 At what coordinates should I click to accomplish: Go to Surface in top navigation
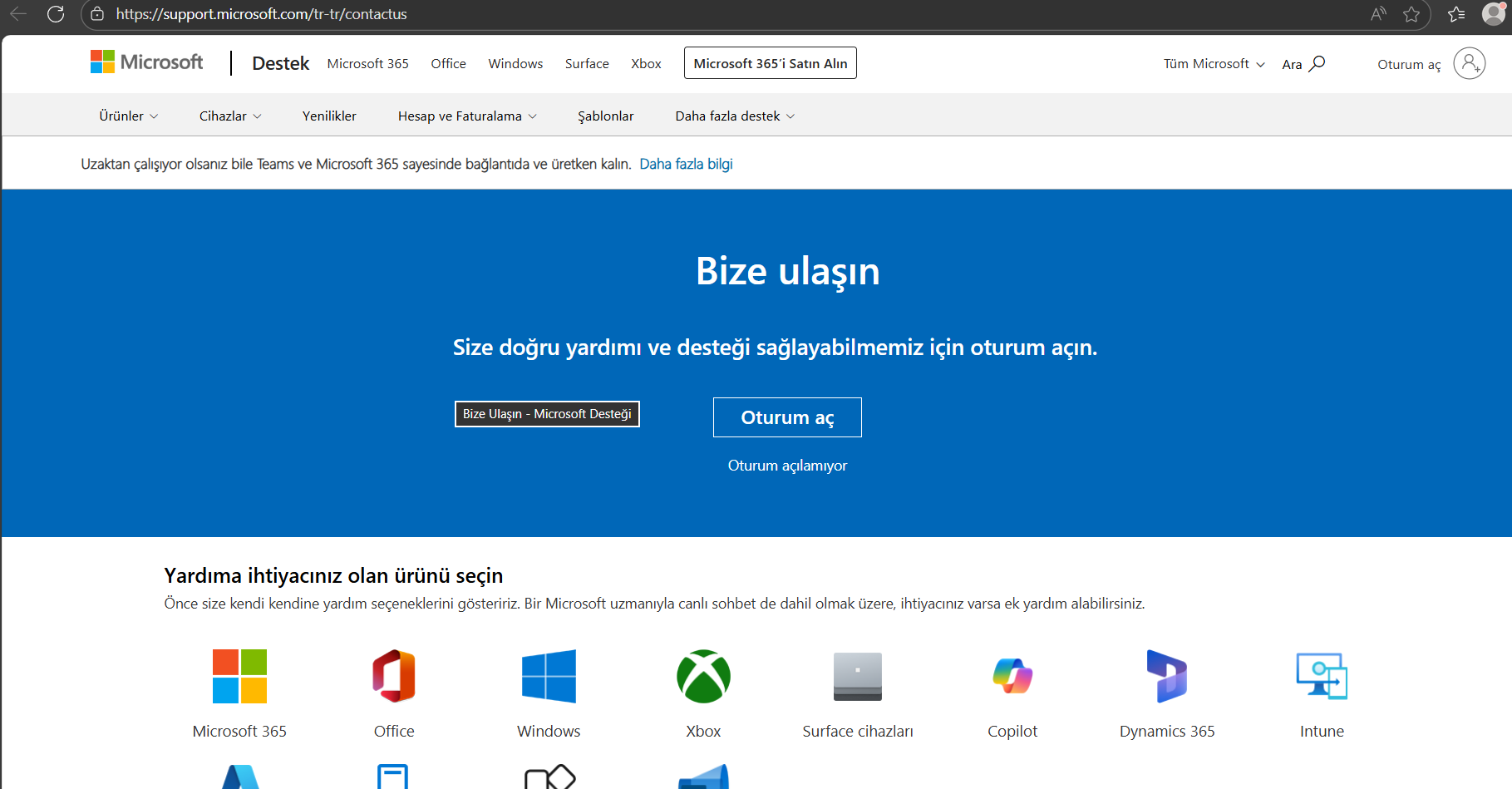click(587, 64)
